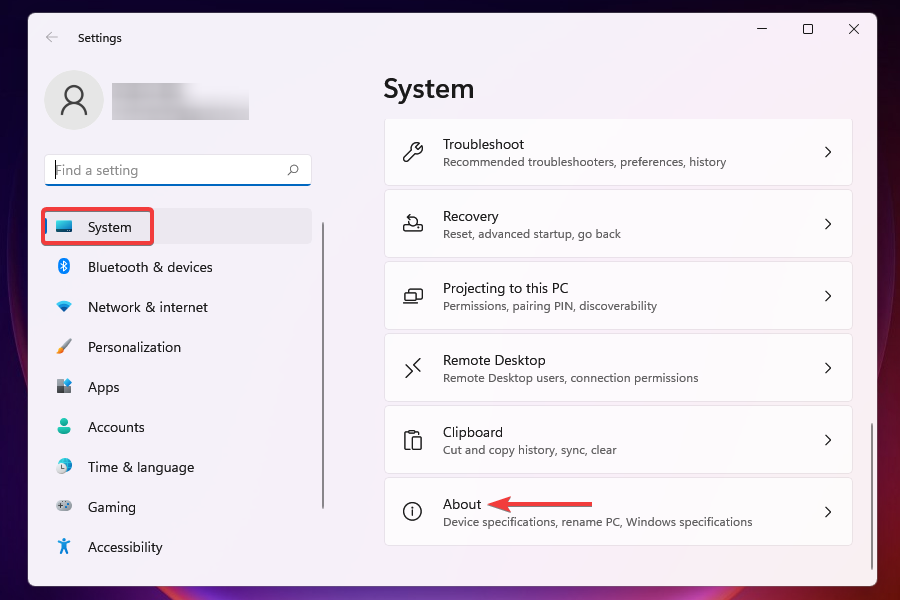Click the Accessibility figure icon
The width and height of the screenshot is (900, 600).
pos(64,547)
